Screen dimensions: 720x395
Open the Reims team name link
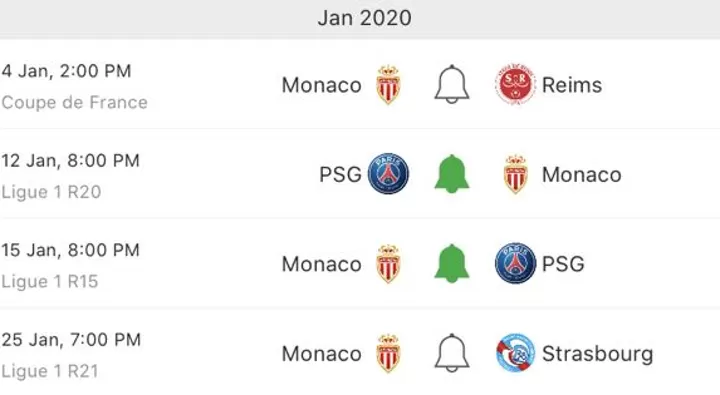(572, 85)
